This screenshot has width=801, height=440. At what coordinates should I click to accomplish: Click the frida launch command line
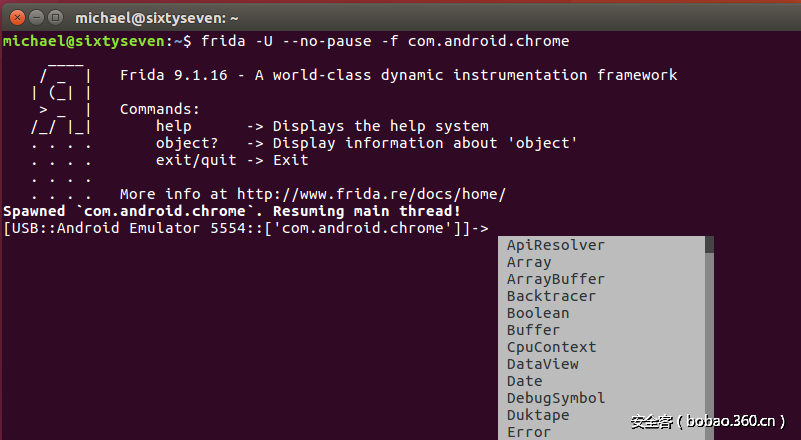pos(385,41)
